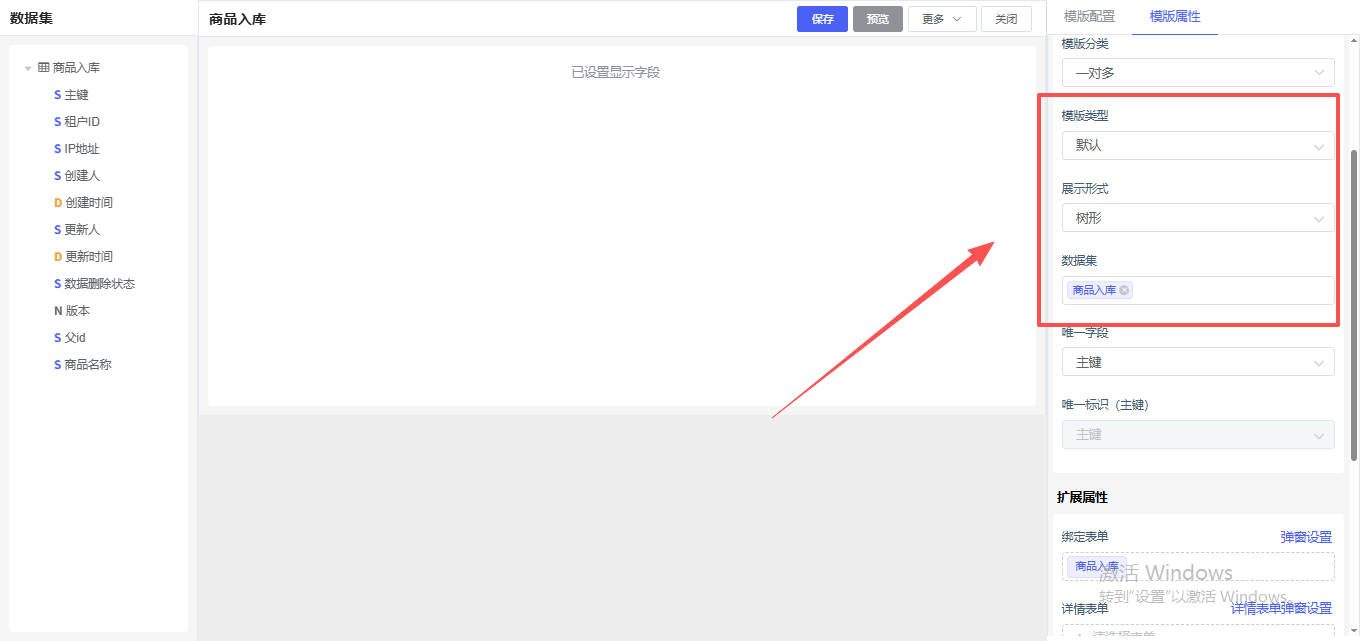
Task: Select the 数据删除状态 field
Action: tap(99, 284)
